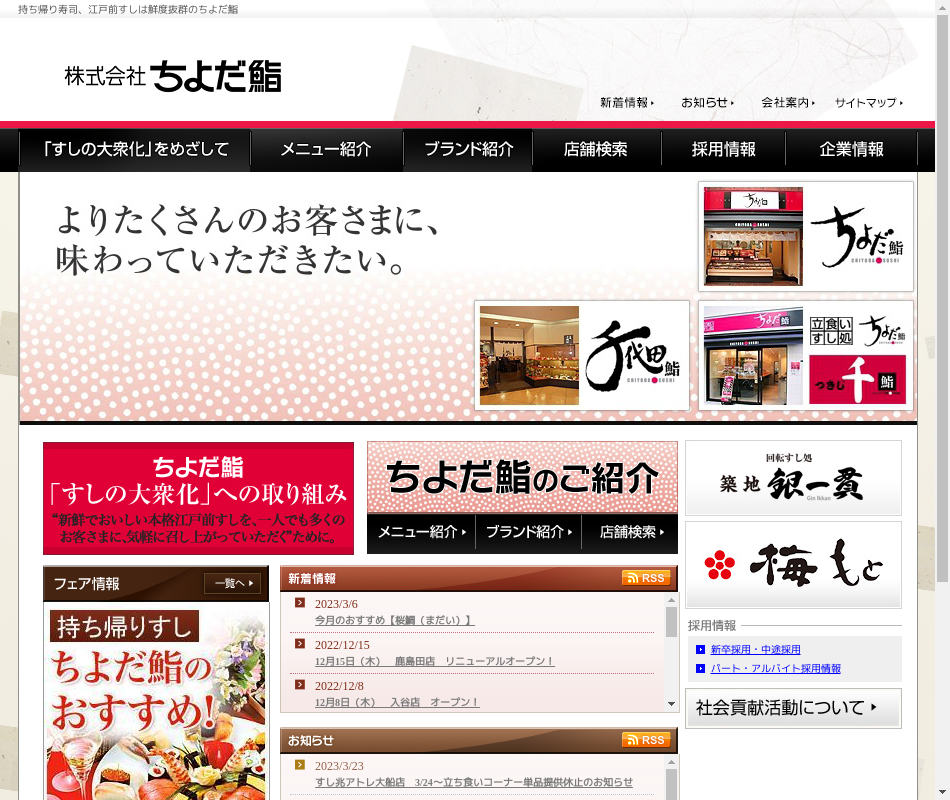The width and height of the screenshot is (950, 800).
Task: Open パート・アルバイト採用情報 link
Action: [776, 668]
